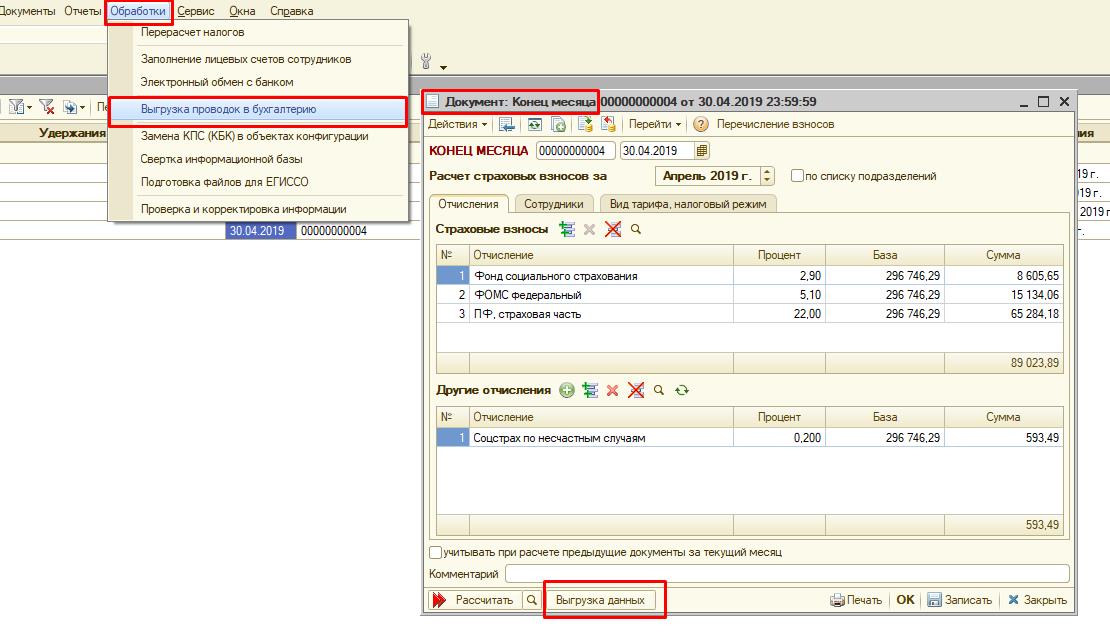Click the magnifier icon next to Рассчитать

pyautogui.click(x=532, y=600)
